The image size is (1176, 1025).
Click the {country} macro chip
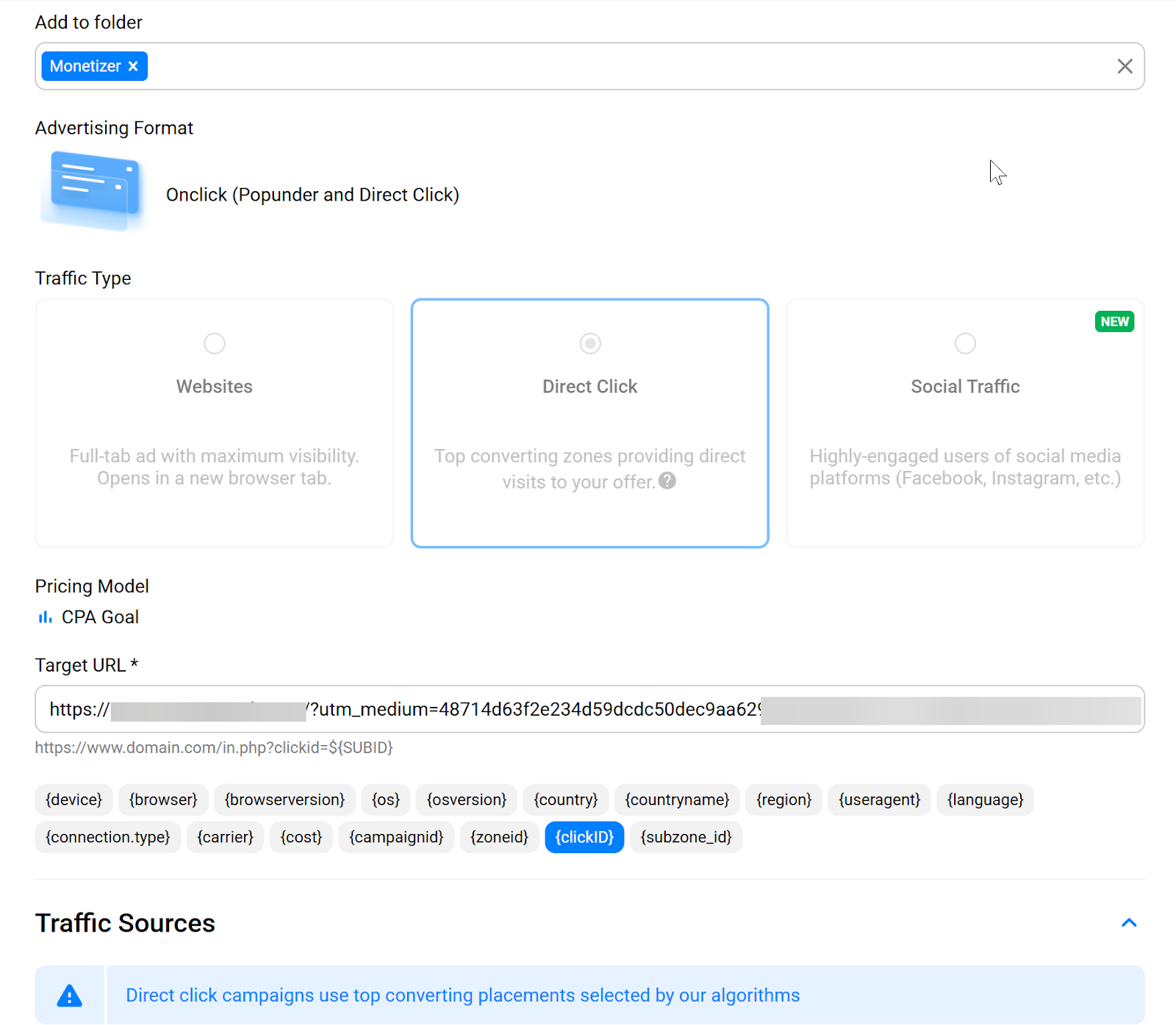(565, 800)
